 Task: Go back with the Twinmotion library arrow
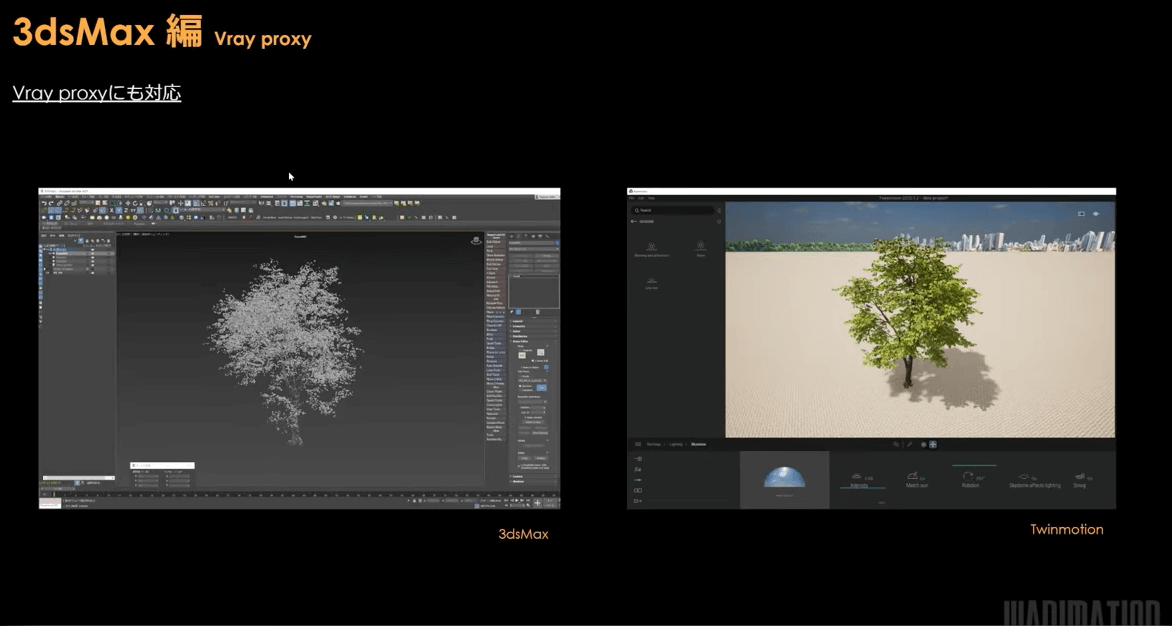pyautogui.click(x=634, y=221)
